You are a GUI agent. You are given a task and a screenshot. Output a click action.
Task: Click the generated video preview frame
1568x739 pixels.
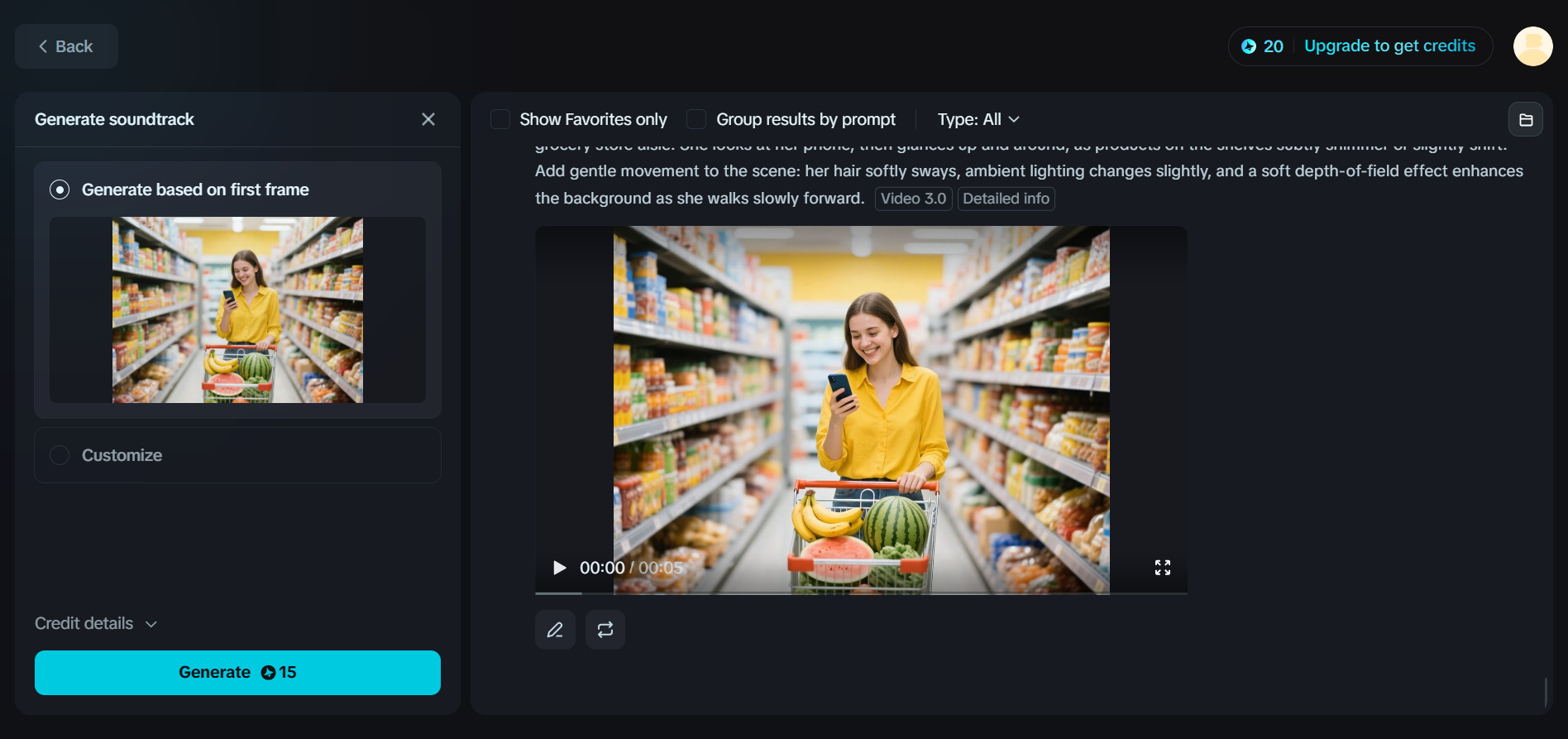point(861,410)
